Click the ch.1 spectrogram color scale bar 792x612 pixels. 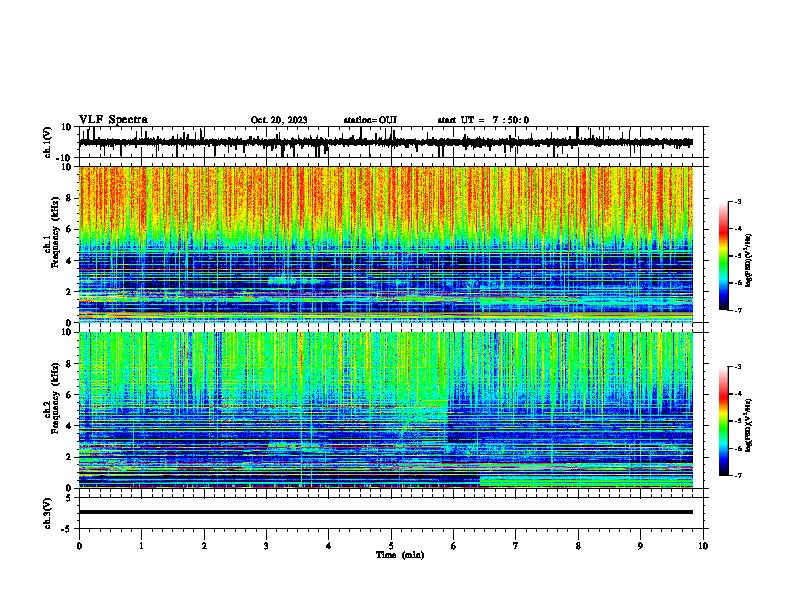pos(723,256)
